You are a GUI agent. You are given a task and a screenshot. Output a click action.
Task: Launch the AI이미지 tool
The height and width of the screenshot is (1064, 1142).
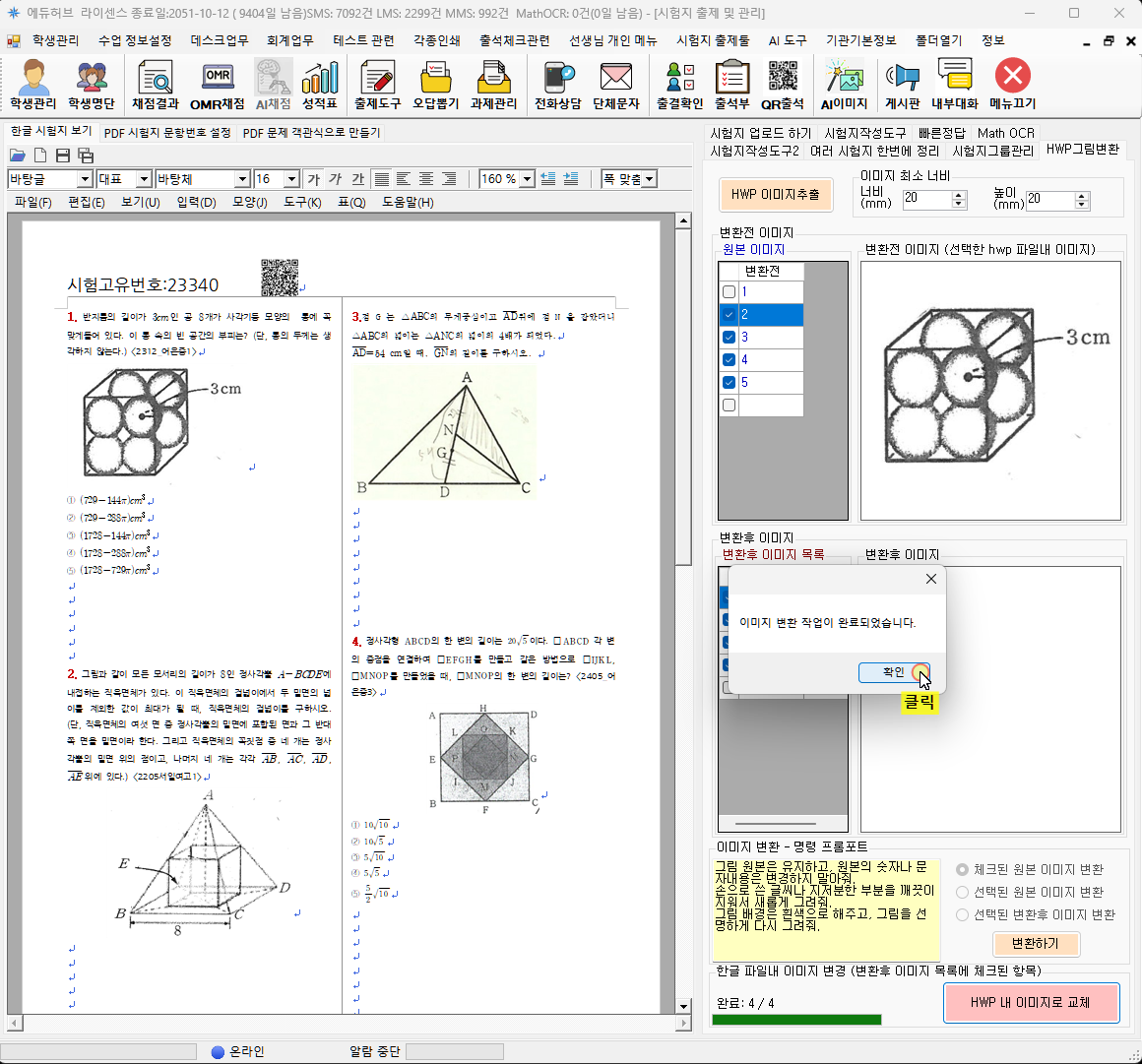pos(844,86)
